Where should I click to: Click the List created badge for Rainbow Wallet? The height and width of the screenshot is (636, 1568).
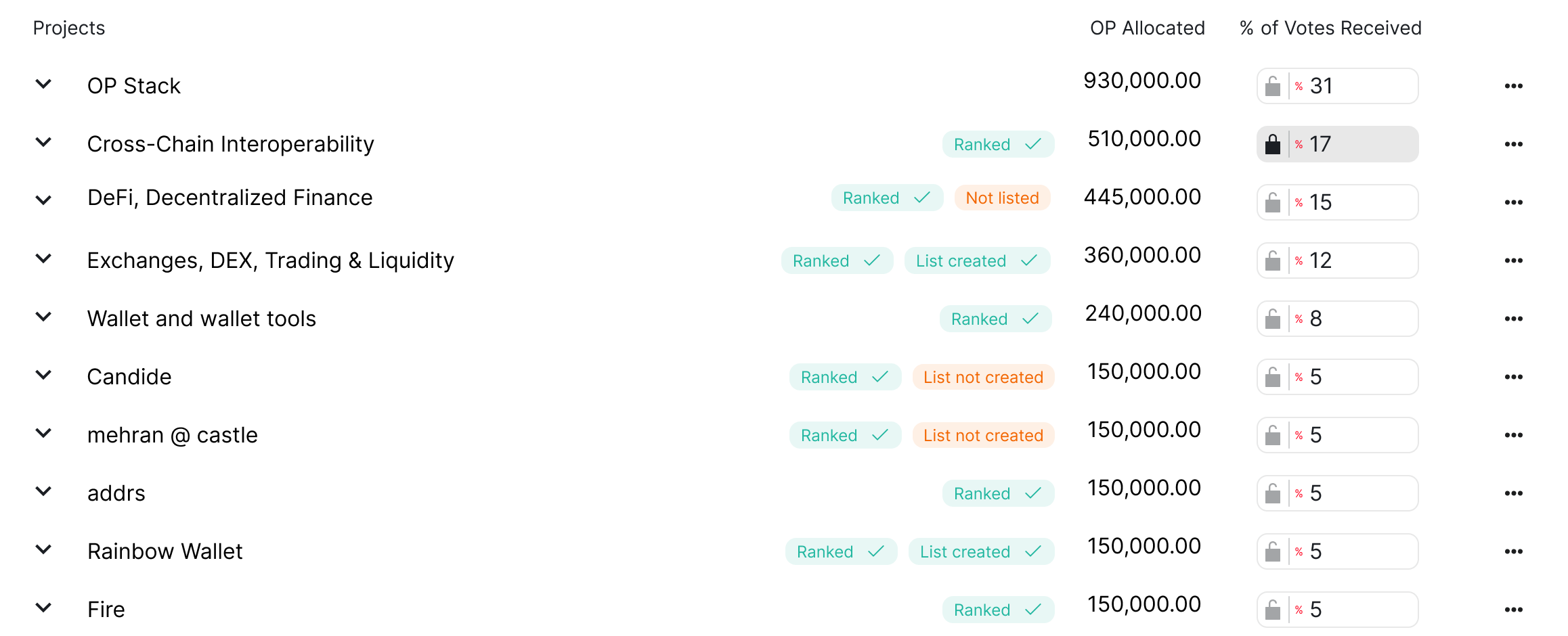(980, 551)
